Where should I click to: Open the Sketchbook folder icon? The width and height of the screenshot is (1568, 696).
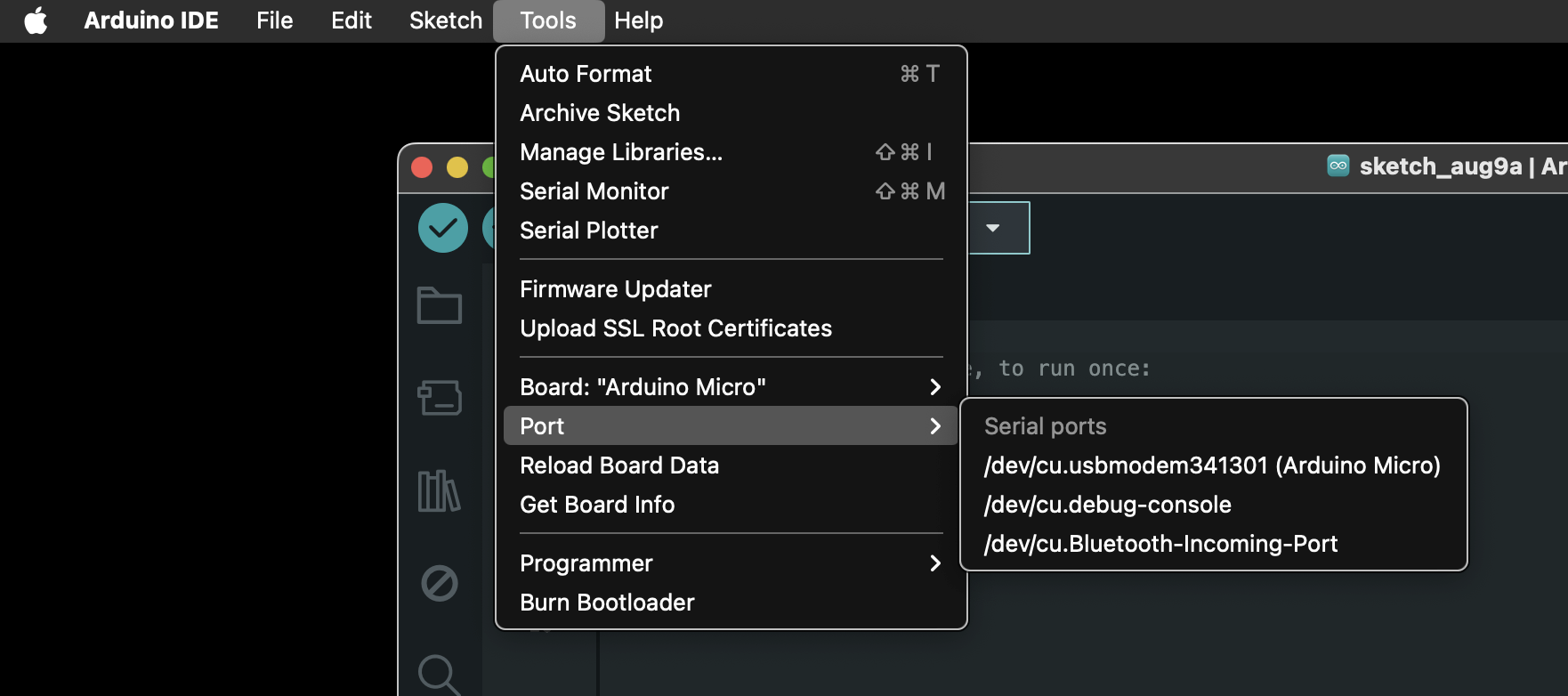pyautogui.click(x=440, y=305)
